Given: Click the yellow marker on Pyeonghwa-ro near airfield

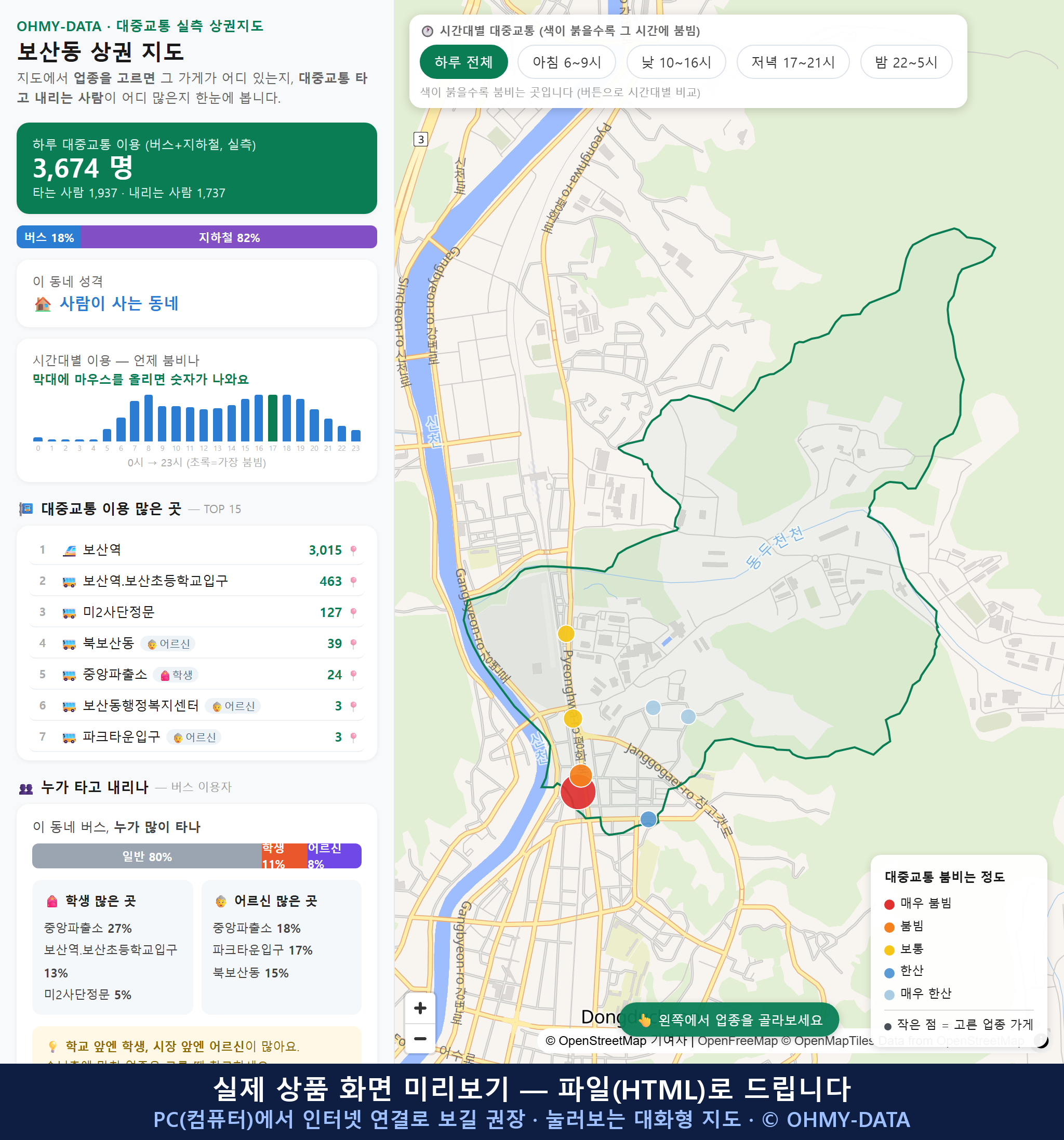Looking at the screenshot, I should (566, 634).
